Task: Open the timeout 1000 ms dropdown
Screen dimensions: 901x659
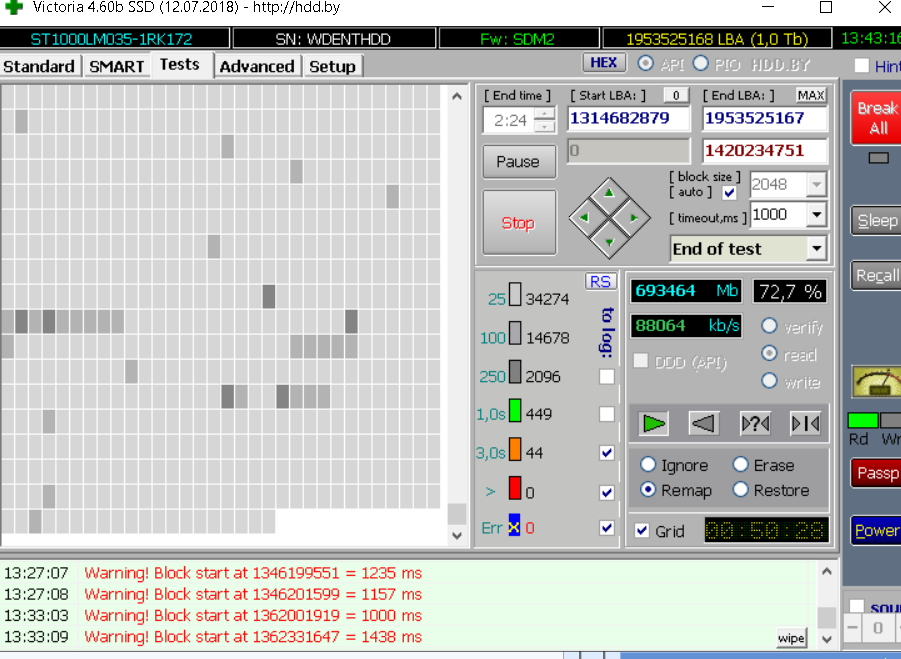Action: coord(816,215)
